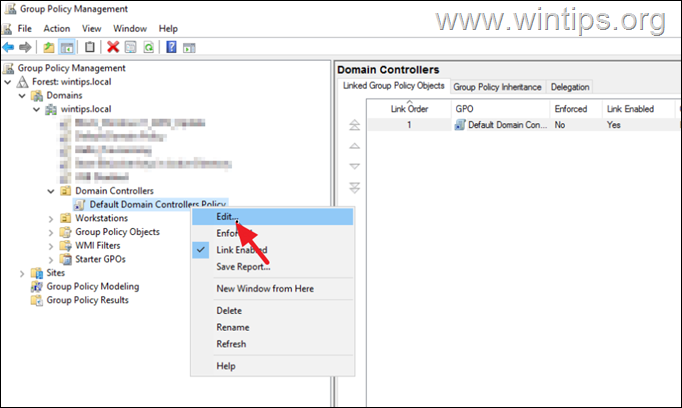Click the Move link to top arrow

tap(353, 125)
